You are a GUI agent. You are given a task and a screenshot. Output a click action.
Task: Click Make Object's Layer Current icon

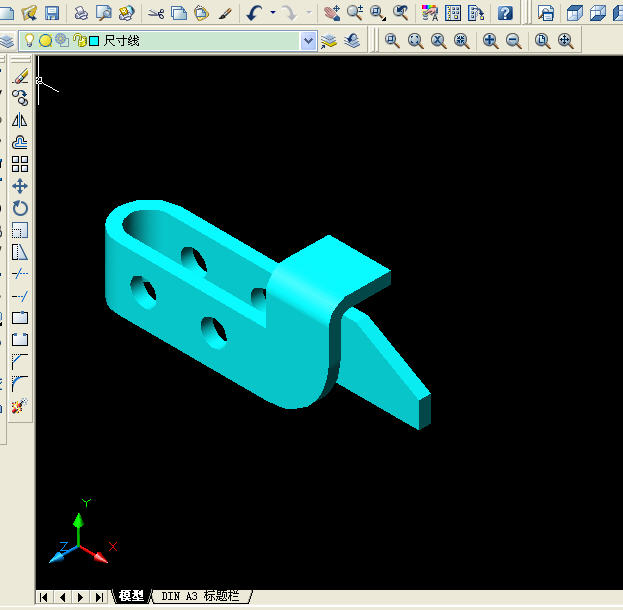point(329,41)
